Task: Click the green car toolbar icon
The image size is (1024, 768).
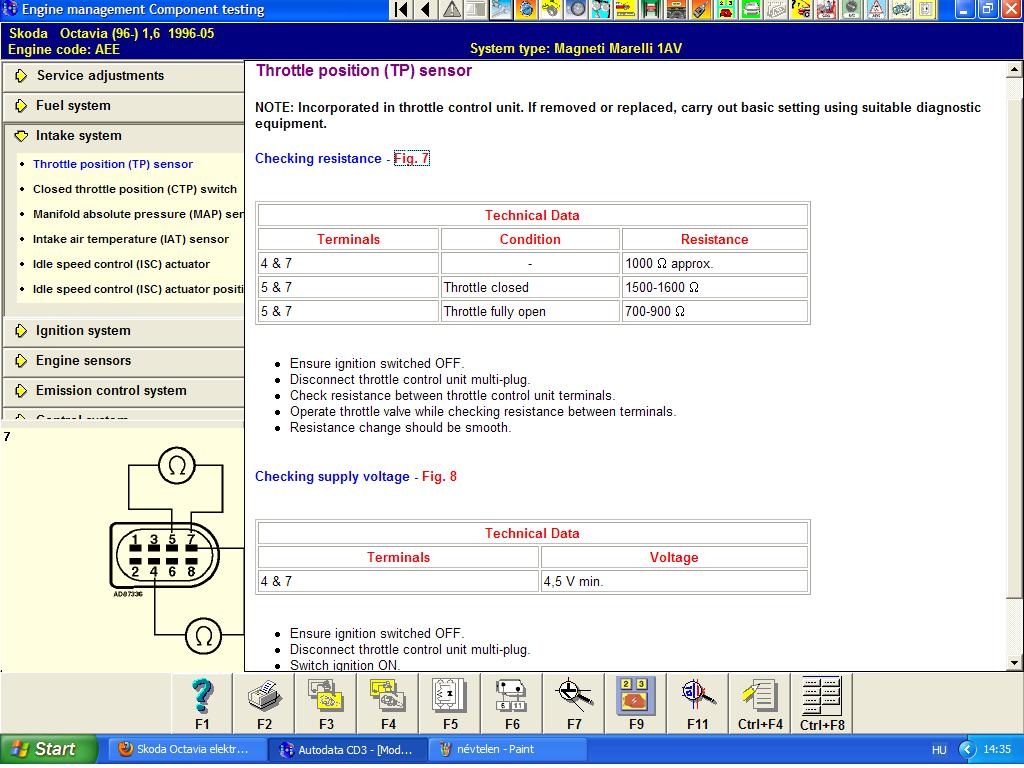Action: [751, 9]
